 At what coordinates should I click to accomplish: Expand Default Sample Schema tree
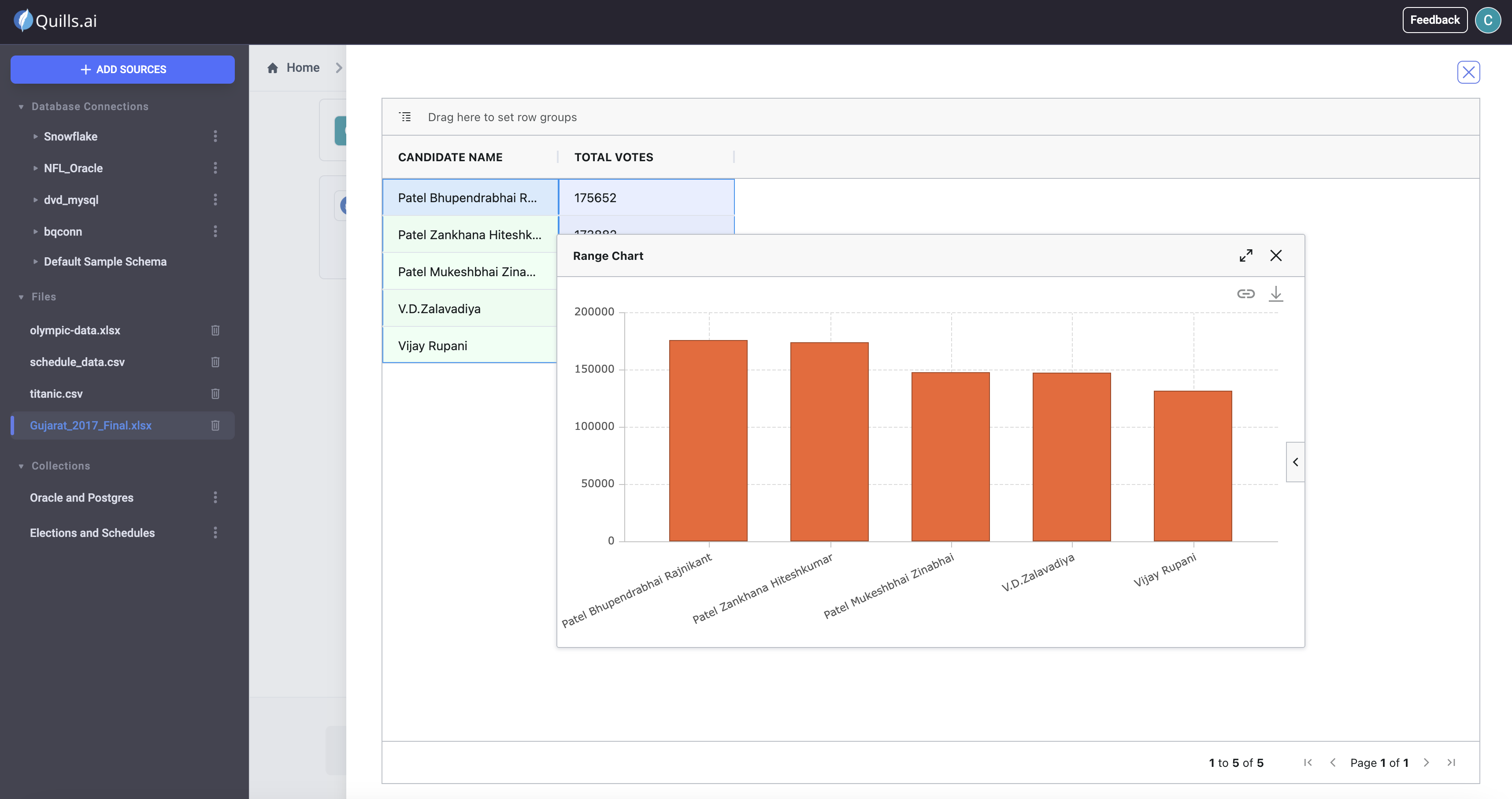click(35, 262)
